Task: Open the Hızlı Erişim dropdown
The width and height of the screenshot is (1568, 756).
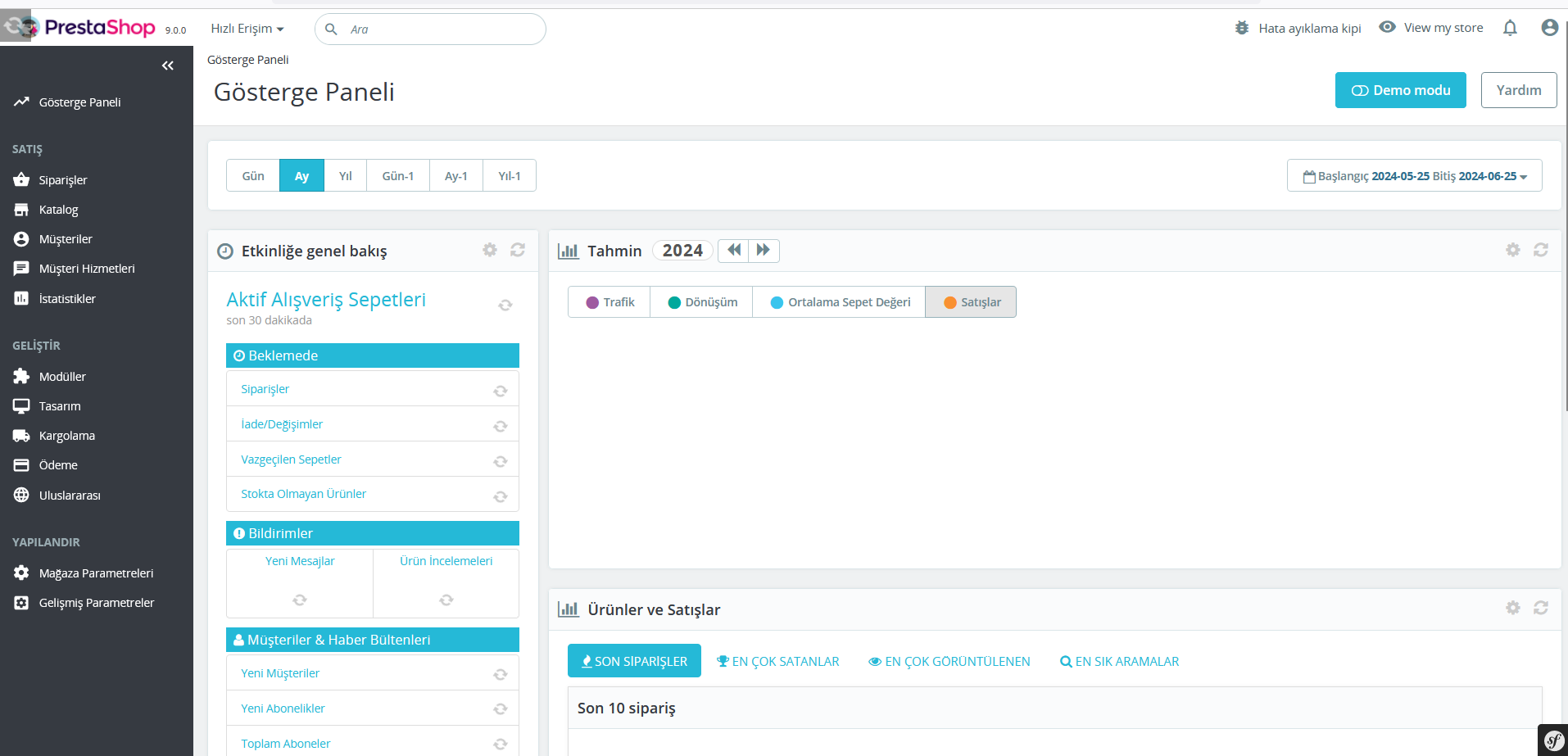Action: 247,29
